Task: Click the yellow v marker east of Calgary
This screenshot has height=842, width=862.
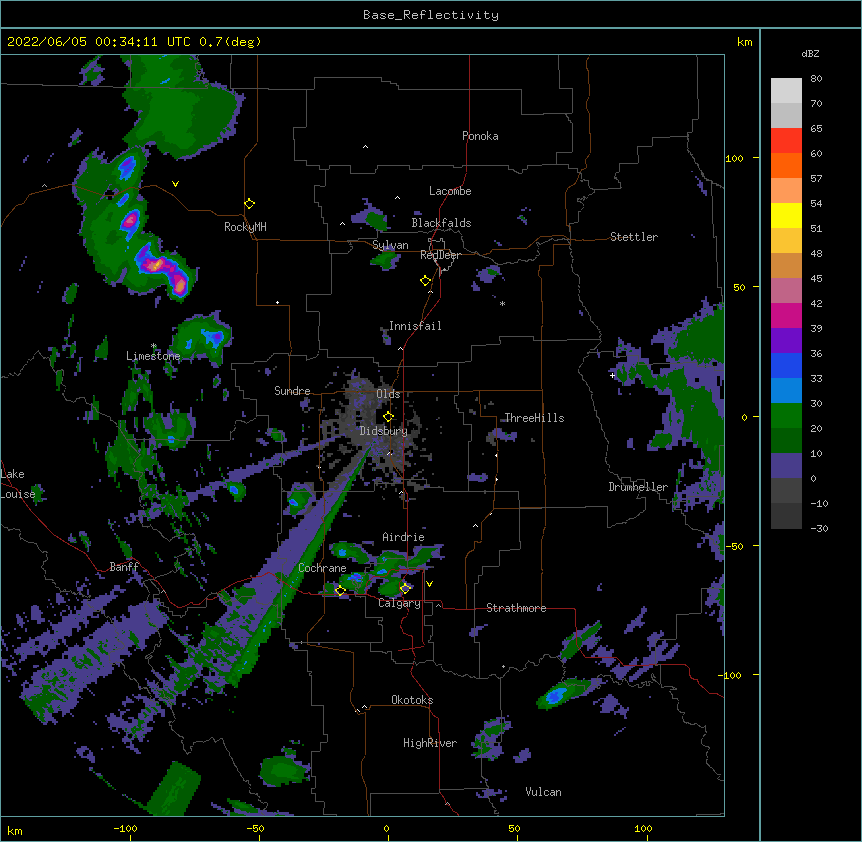Action: (429, 584)
